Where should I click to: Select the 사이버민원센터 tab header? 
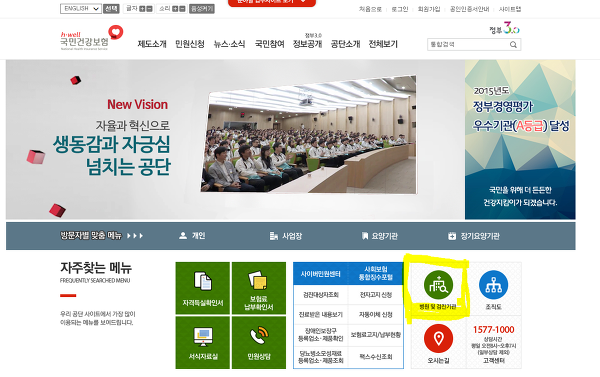point(321,274)
